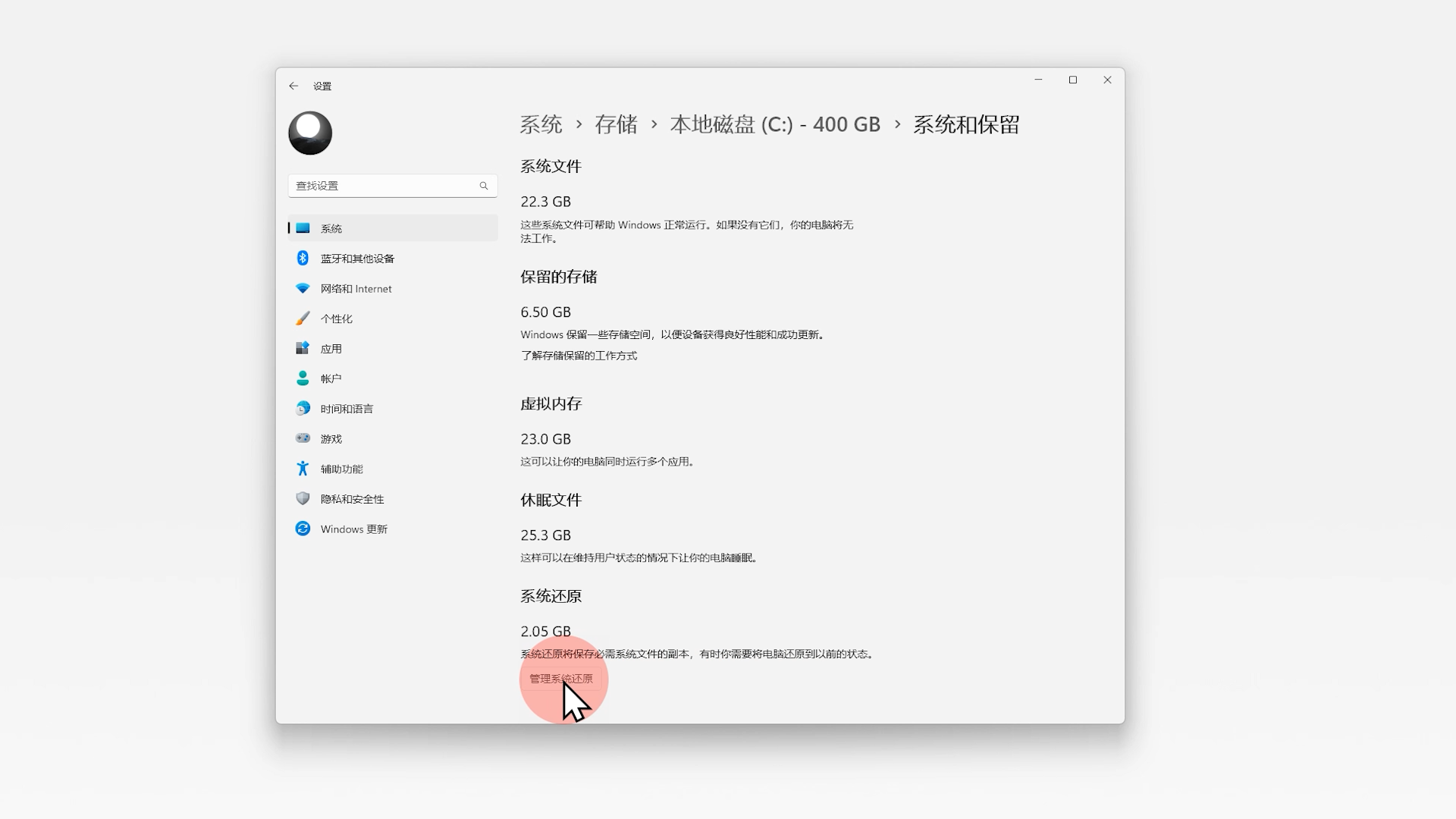The image size is (1456, 819).
Task: Select System (系统) in the sidebar
Action: (x=331, y=228)
